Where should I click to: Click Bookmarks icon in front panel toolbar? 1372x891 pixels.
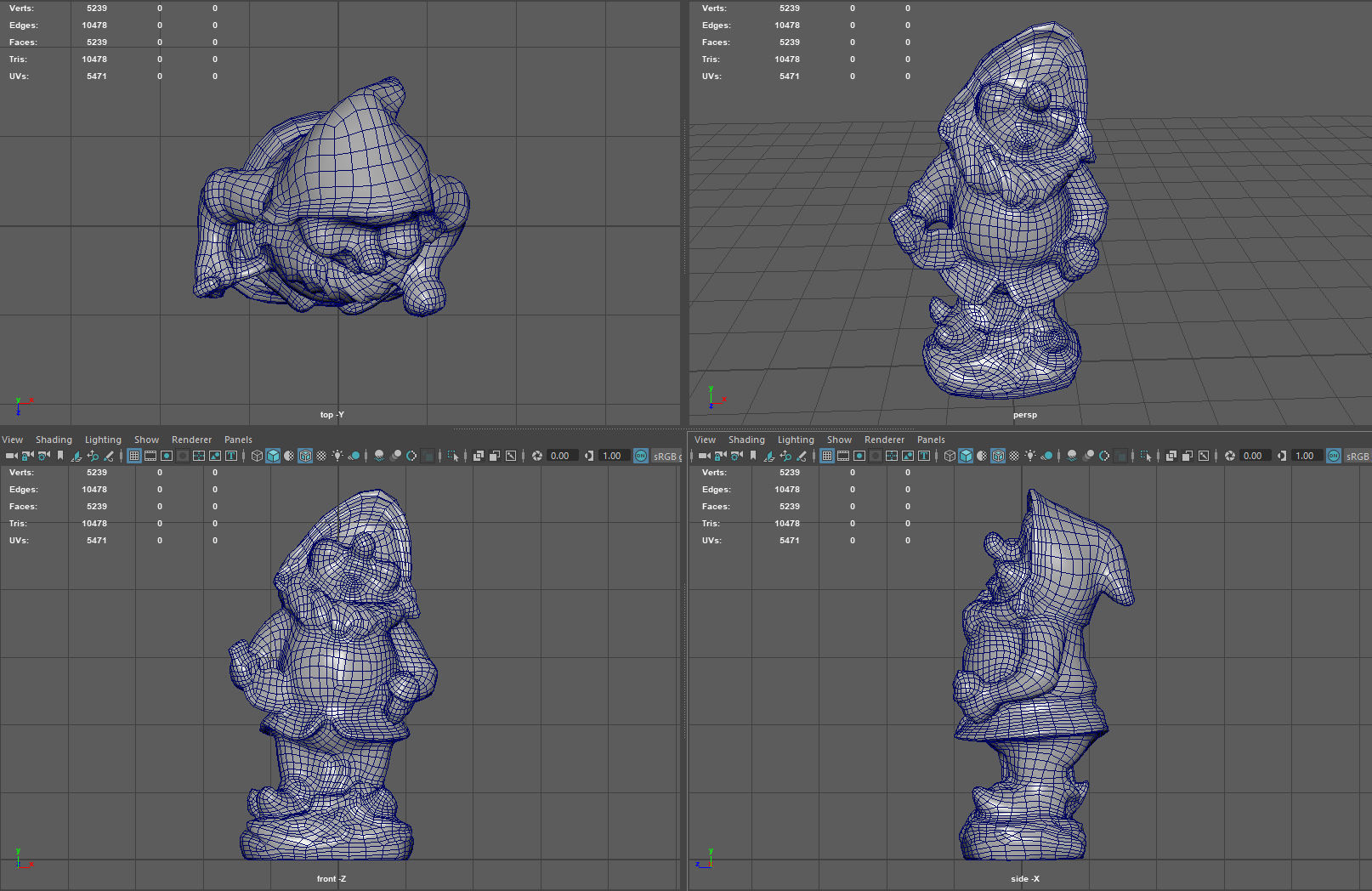click(x=60, y=456)
